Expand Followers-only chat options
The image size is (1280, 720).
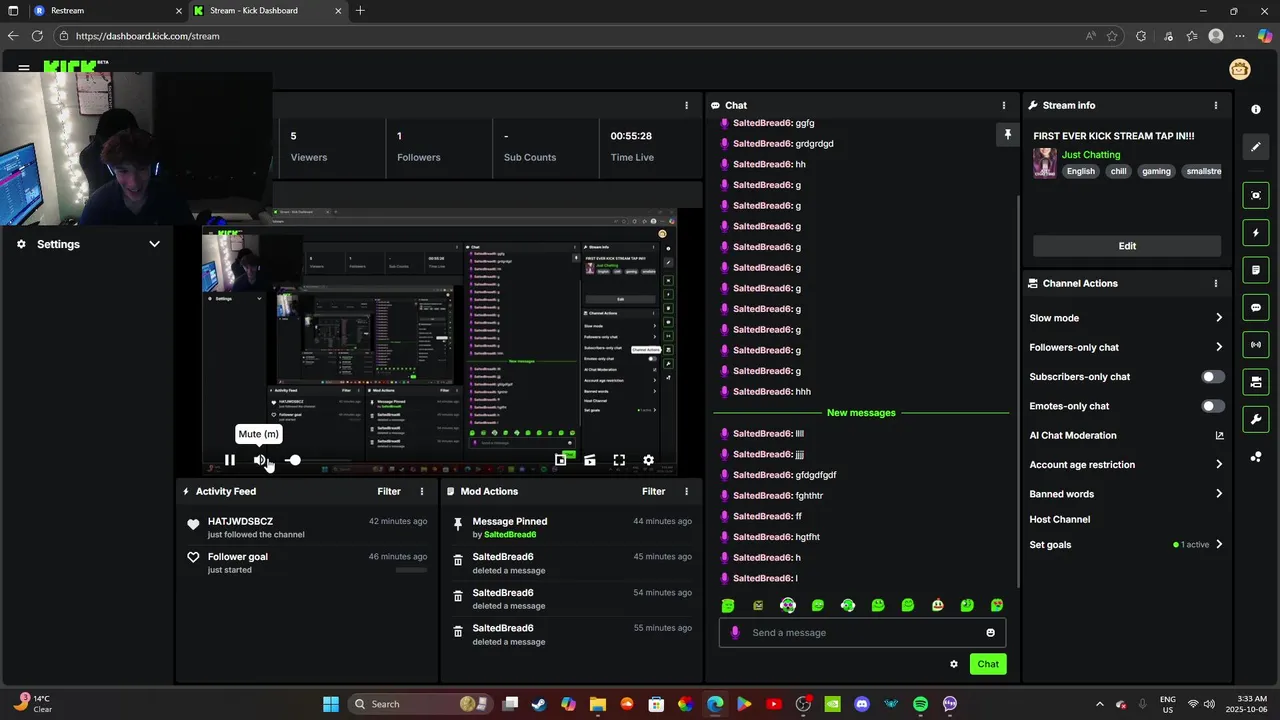coord(1219,347)
